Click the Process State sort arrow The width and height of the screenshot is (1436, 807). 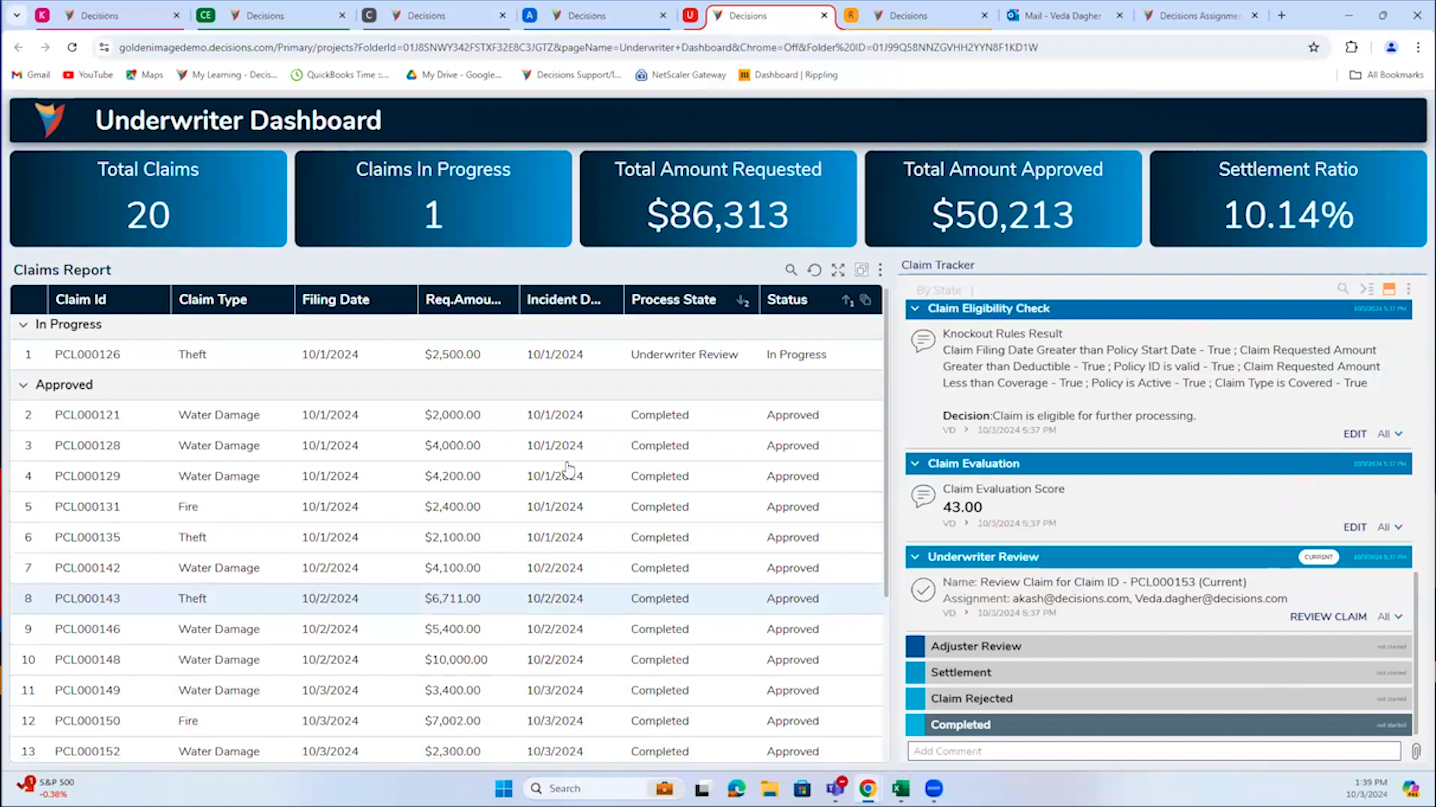tap(742, 300)
